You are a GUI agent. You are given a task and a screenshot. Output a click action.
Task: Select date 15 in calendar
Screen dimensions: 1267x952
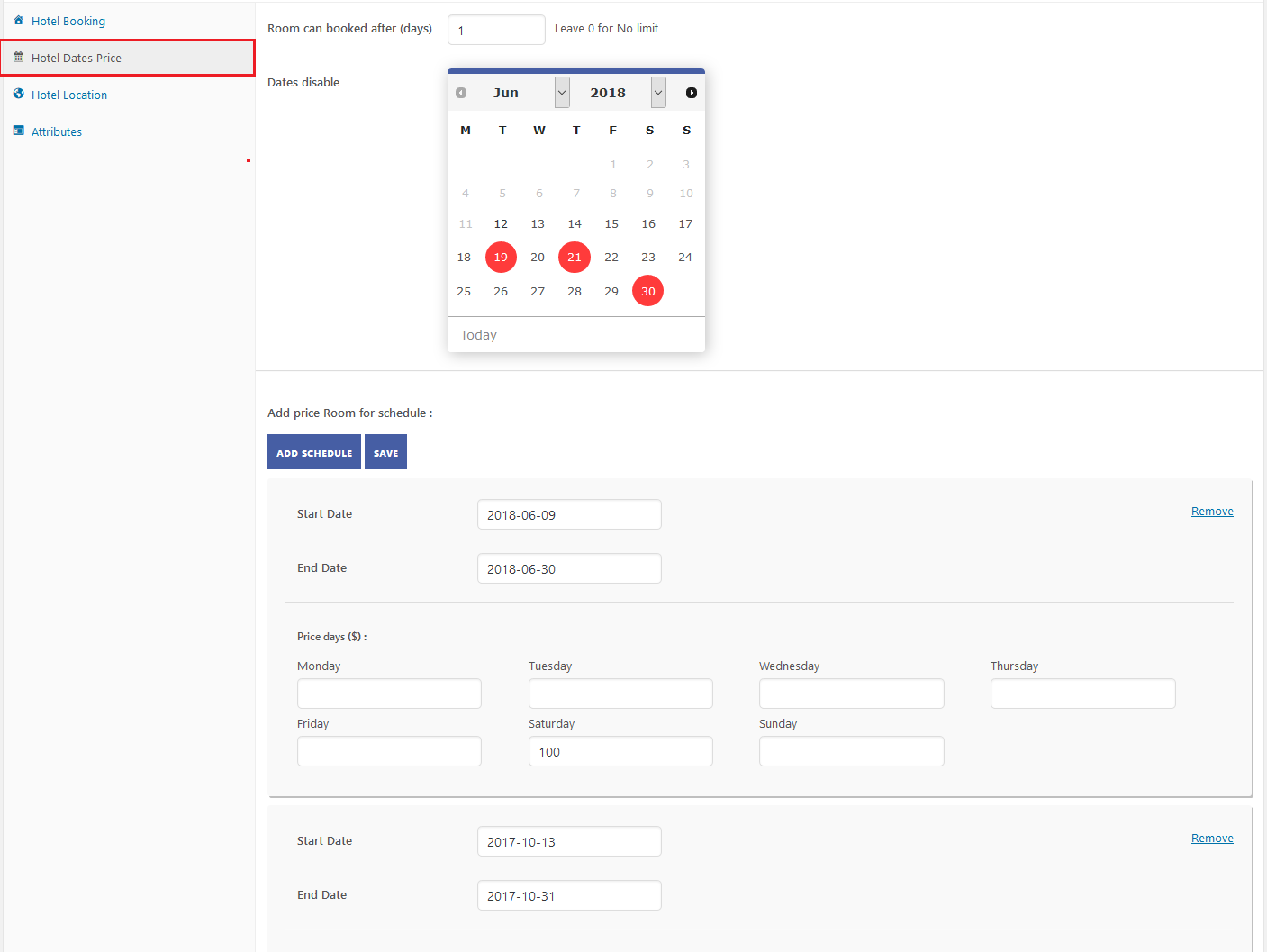(x=611, y=224)
